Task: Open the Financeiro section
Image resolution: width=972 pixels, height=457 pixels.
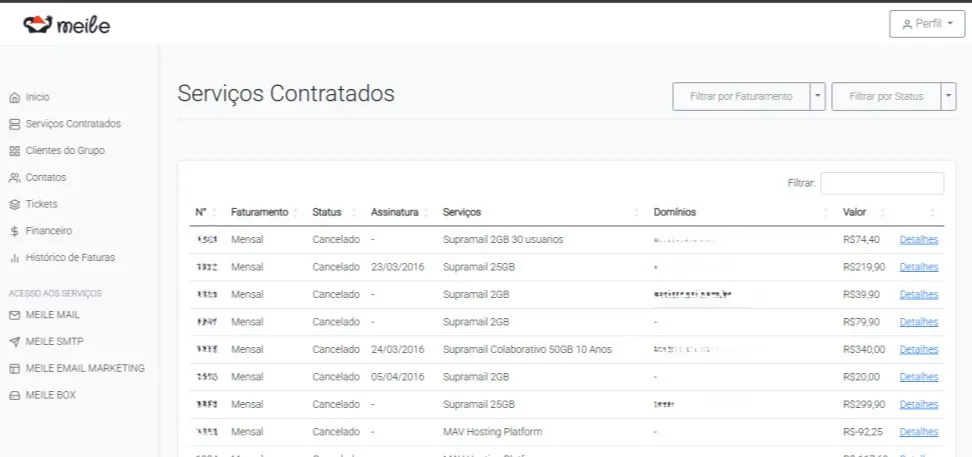Action: (x=49, y=231)
